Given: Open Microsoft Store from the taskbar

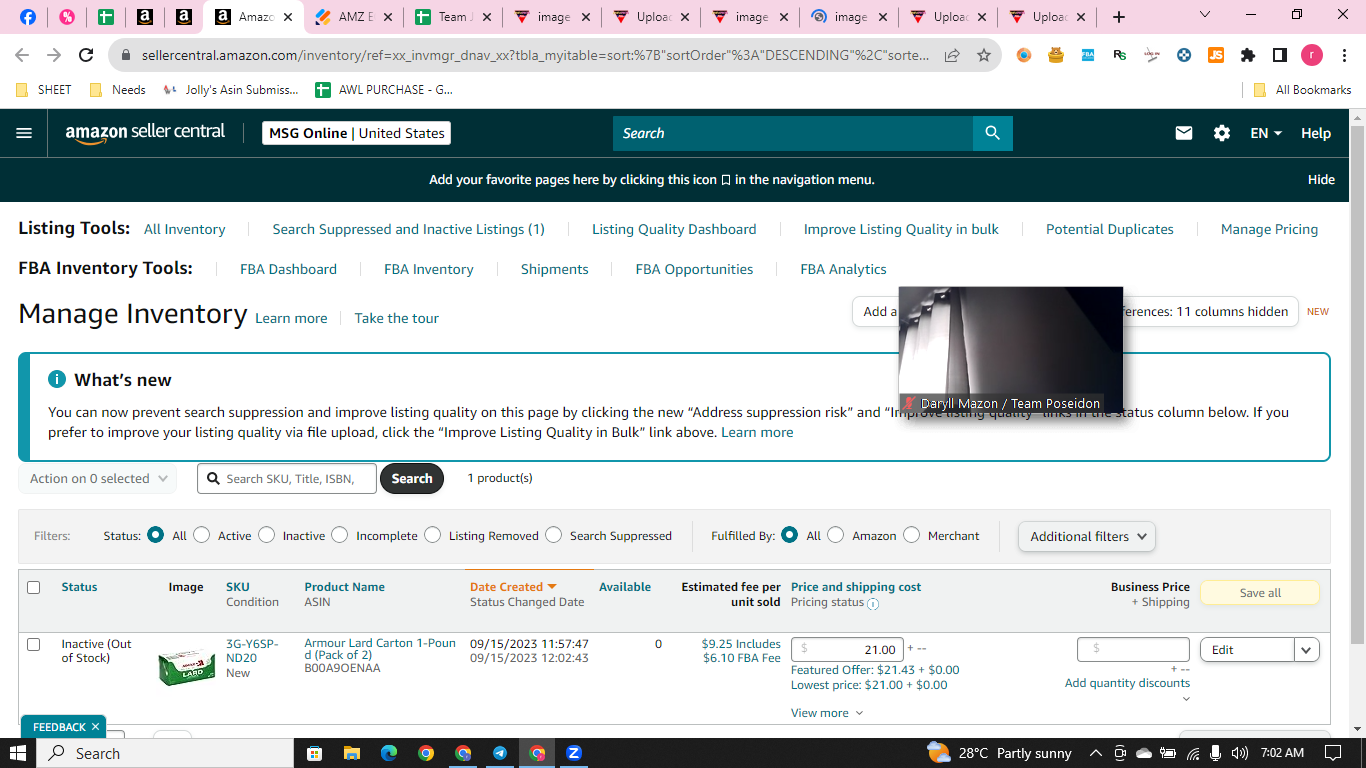Looking at the screenshot, I should (x=314, y=753).
